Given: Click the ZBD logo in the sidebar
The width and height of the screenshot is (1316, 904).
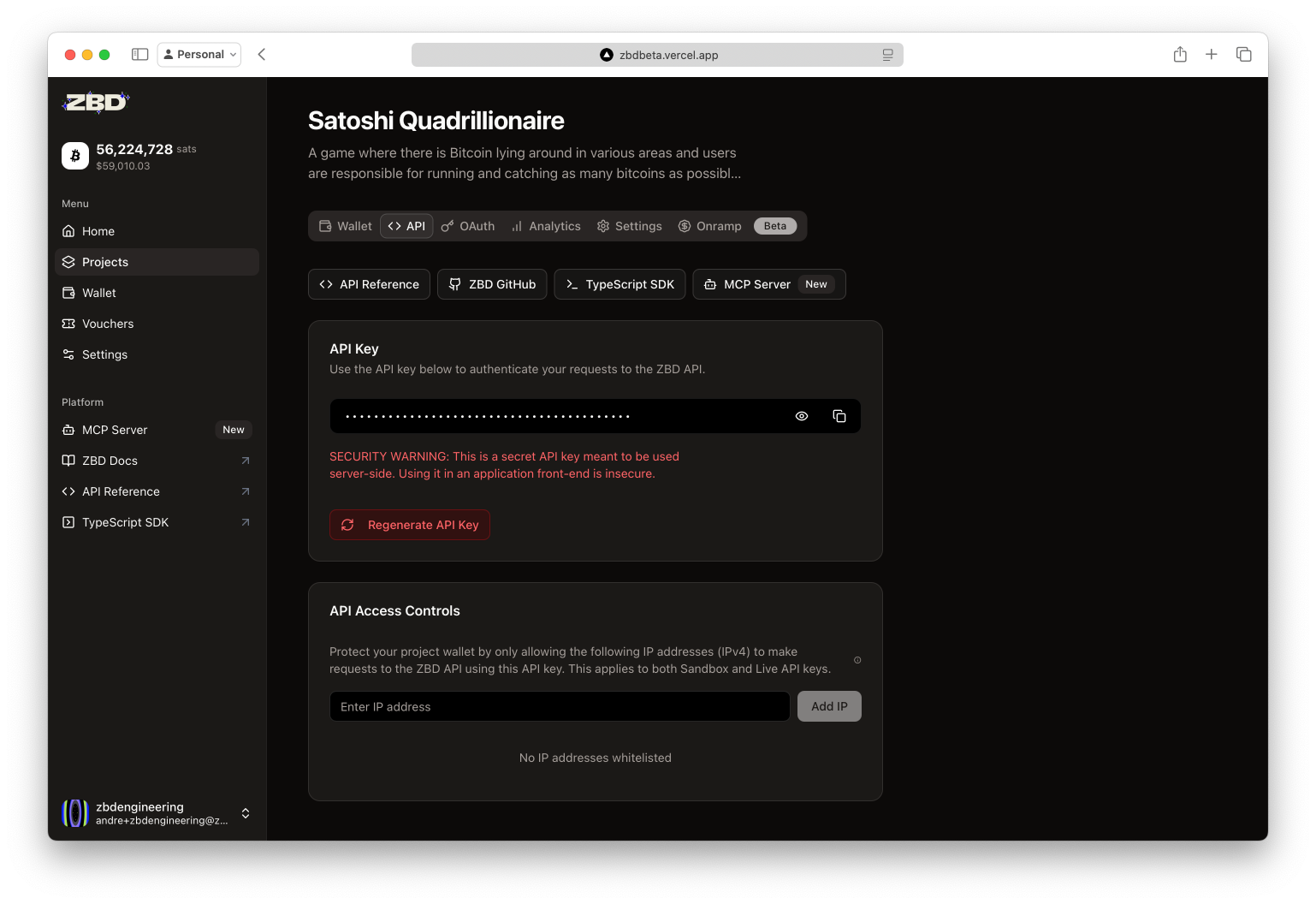Looking at the screenshot, I should click(95, 103).
